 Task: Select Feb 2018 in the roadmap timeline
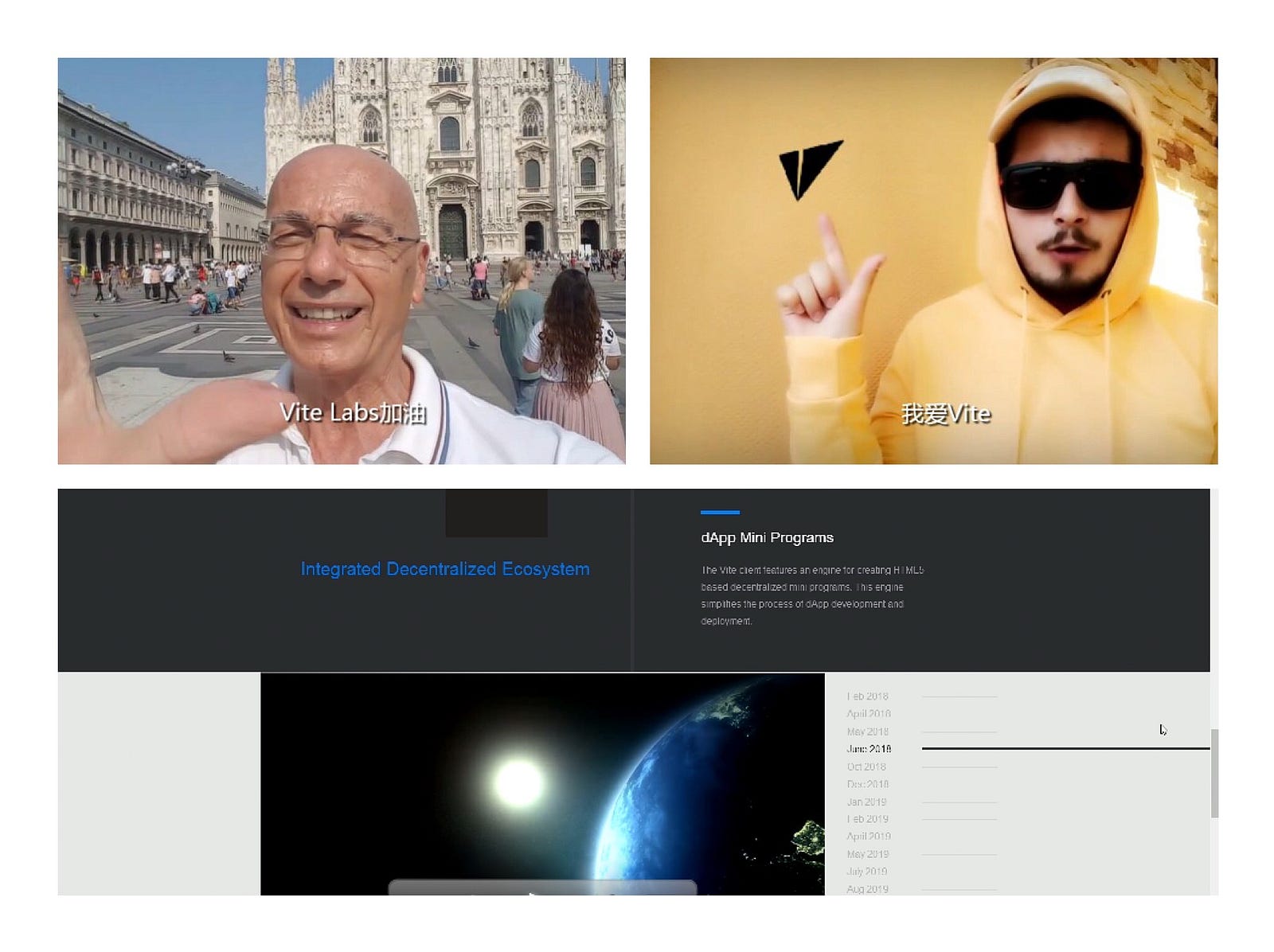(867, 696)
